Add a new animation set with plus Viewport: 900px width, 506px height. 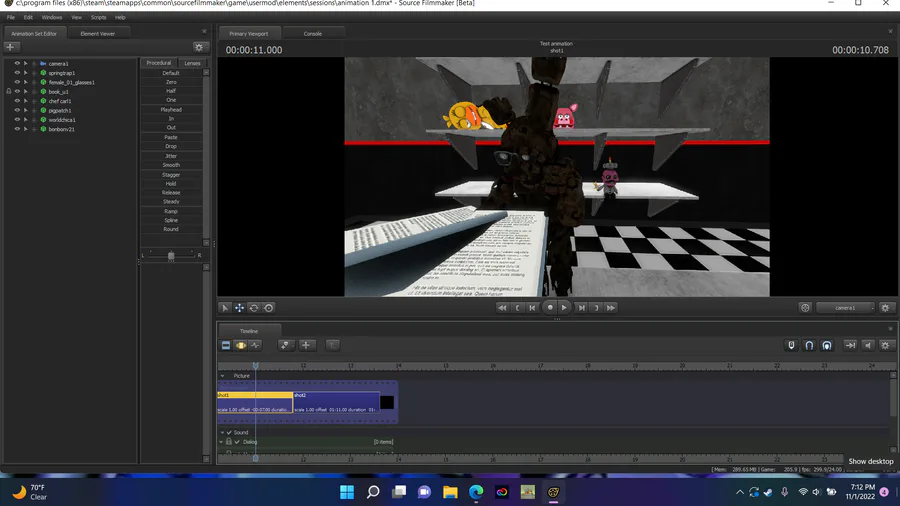click(10, 47)
